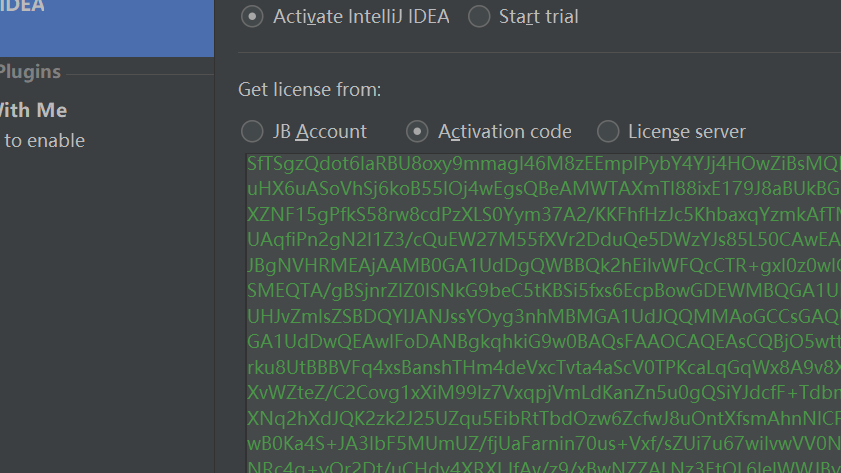This screenshot has height=473, width=841.
Task: Select Activation code license source
Action: pyautogui.click(x=417, y=131)
